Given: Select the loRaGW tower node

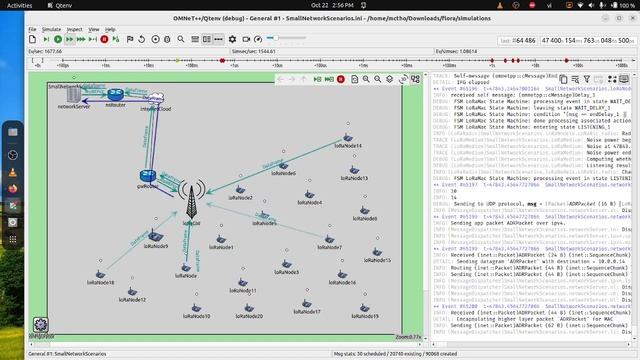Looking at the screenshot, I should click(x=191, y=201).
